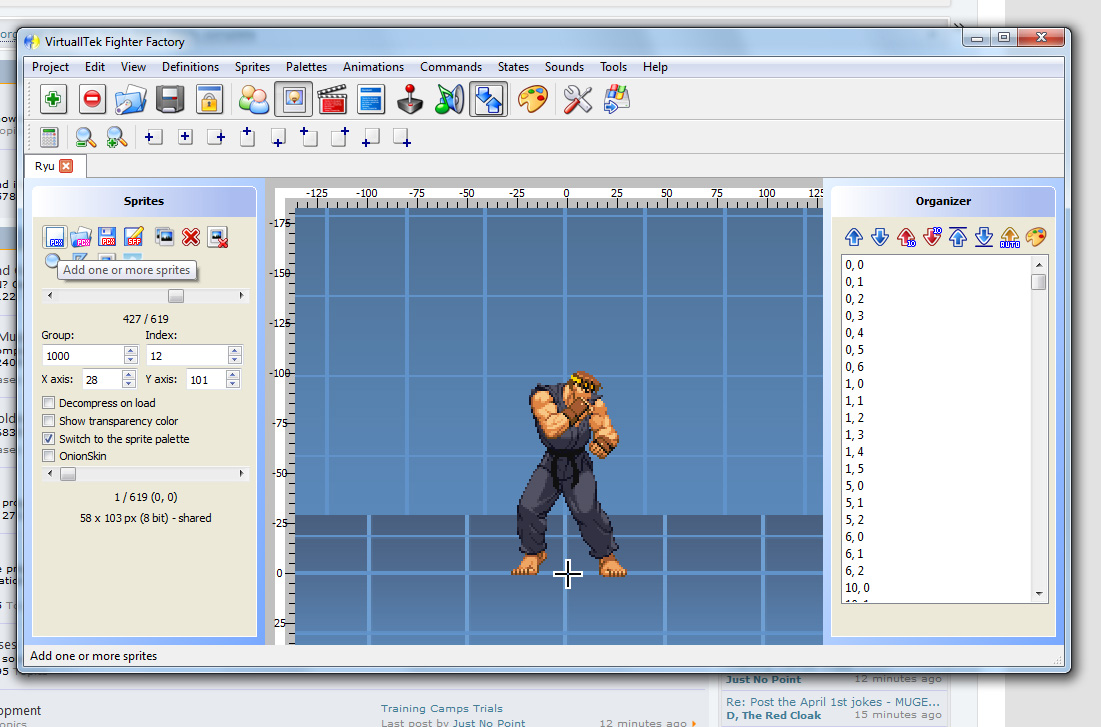Decrease the Index value with down arrow
Screen dimensions: 1101x727
[x=235, y=360]
